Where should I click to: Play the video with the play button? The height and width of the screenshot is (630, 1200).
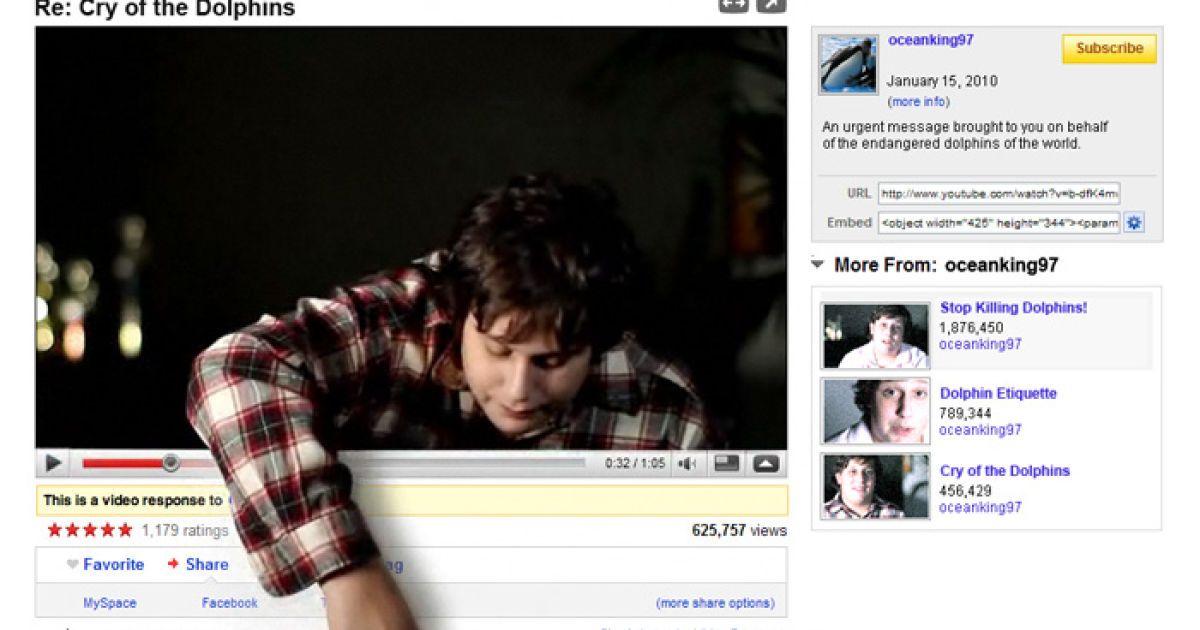coord(53,463)
